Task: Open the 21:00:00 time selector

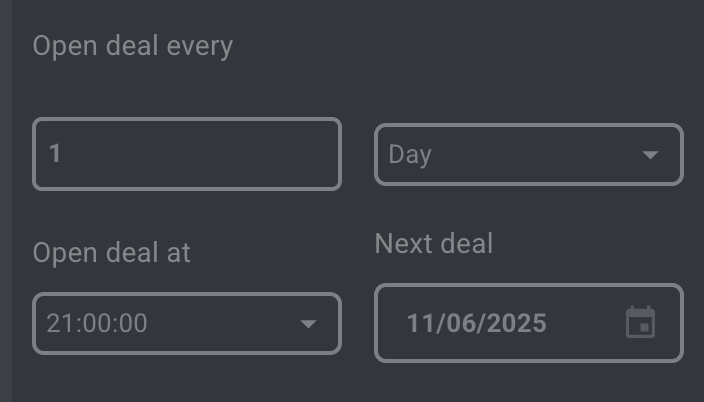Action: [x=186, y=323]
